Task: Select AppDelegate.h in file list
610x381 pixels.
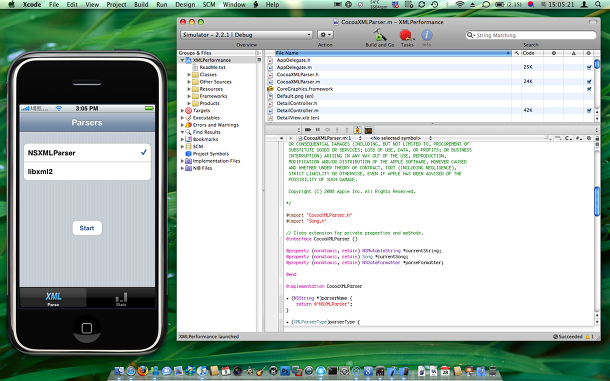Action: click(293, 60)
